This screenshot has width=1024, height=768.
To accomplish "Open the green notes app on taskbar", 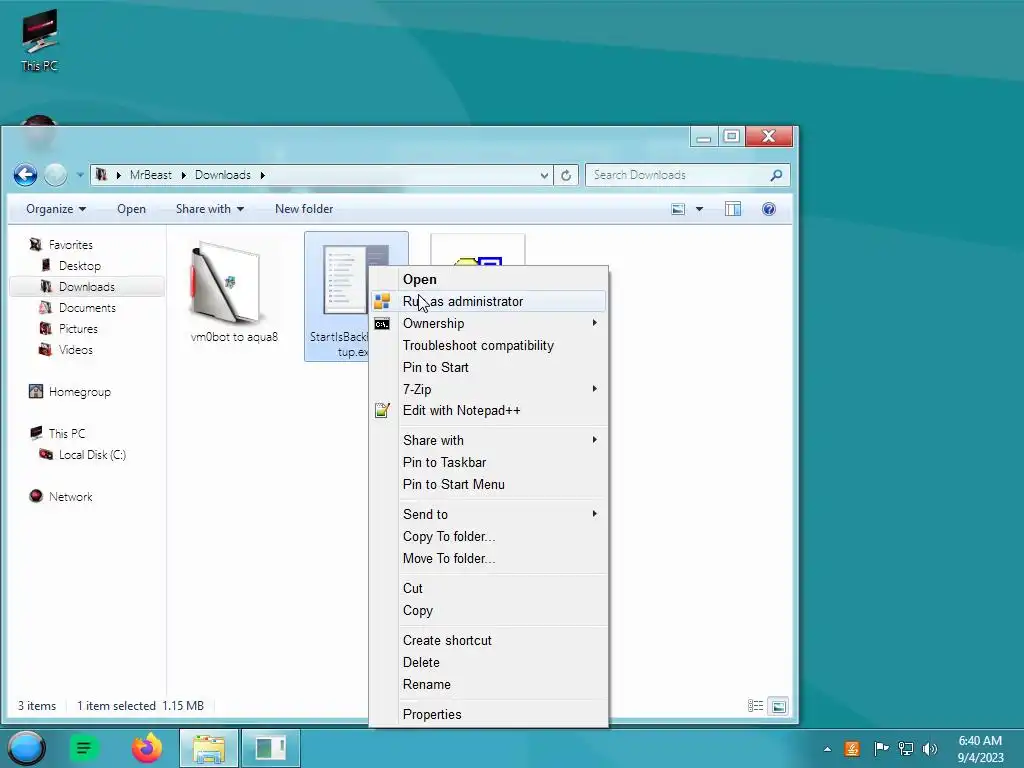I will point(84,748).
